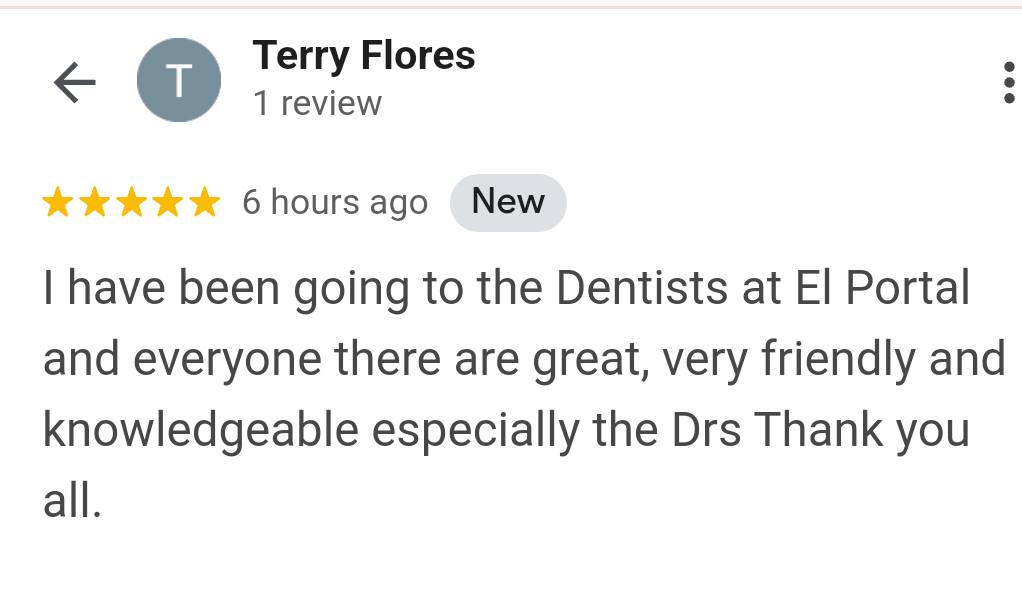Open the Terry Flores reviewer name
This screenshot has height=589, width=1022.
[x=364, y=56]
